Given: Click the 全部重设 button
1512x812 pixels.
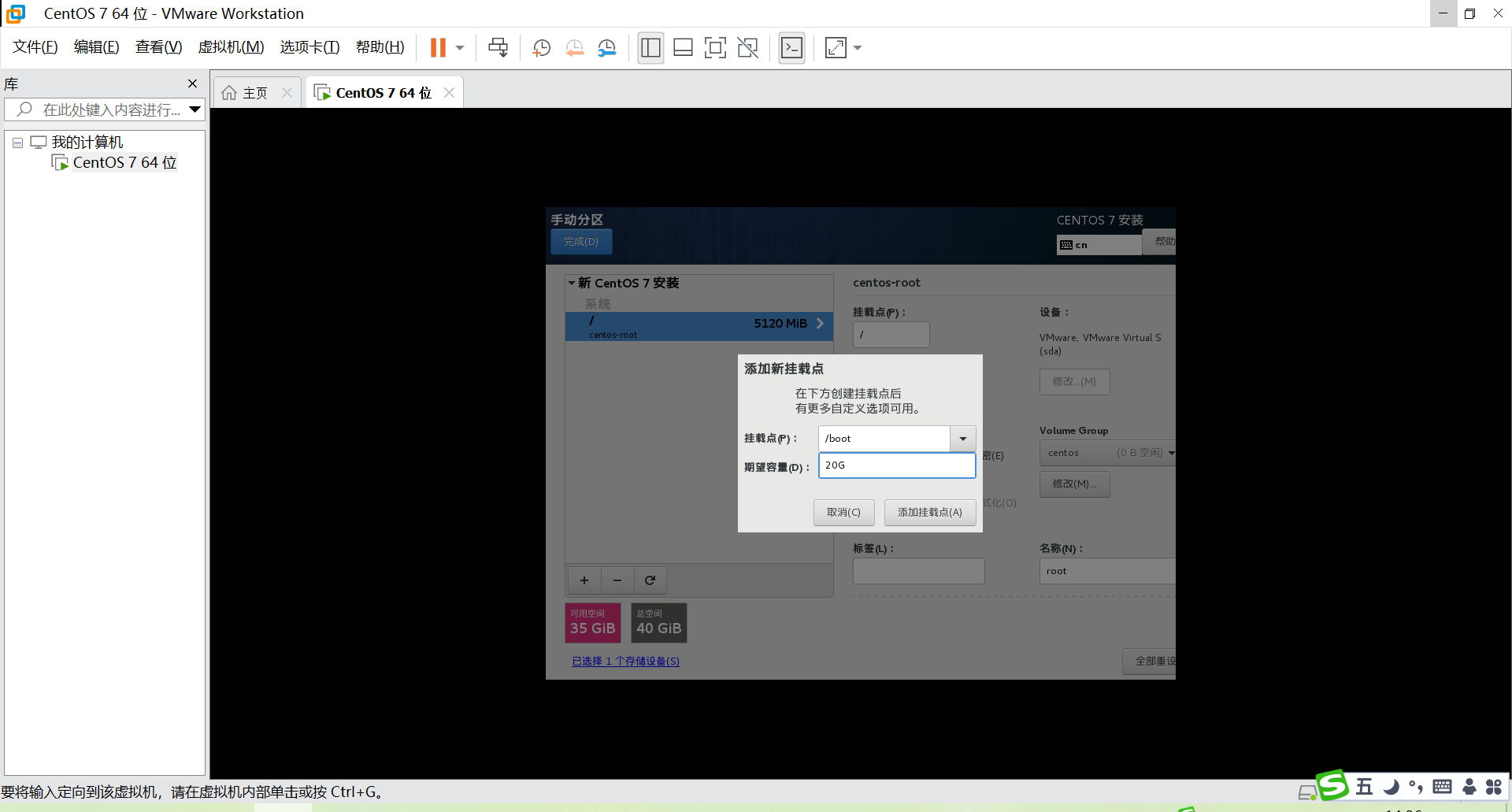Looking at the screenshot, I should click(x=1149, y=662).
